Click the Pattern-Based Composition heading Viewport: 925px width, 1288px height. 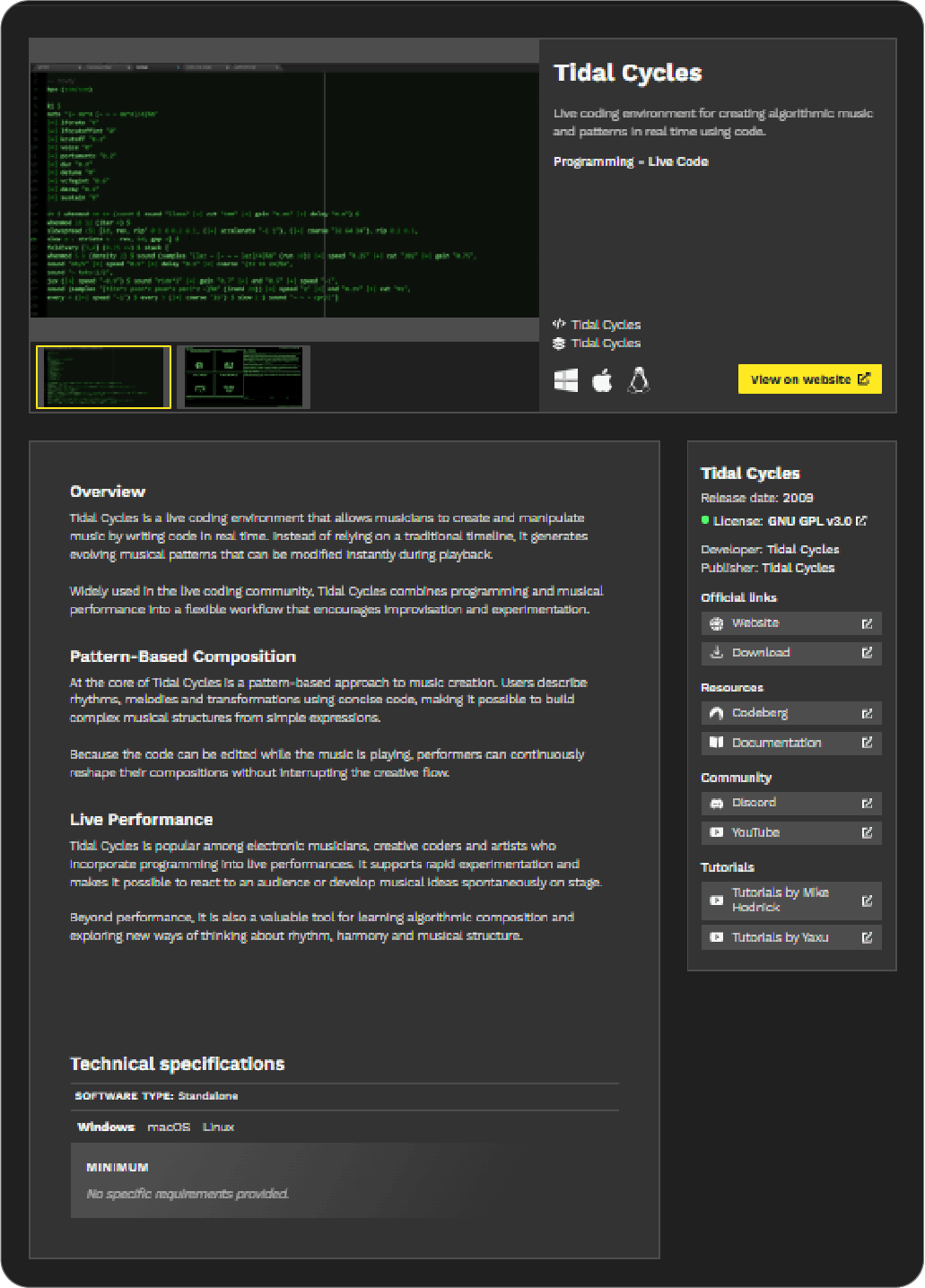[183, 657]
